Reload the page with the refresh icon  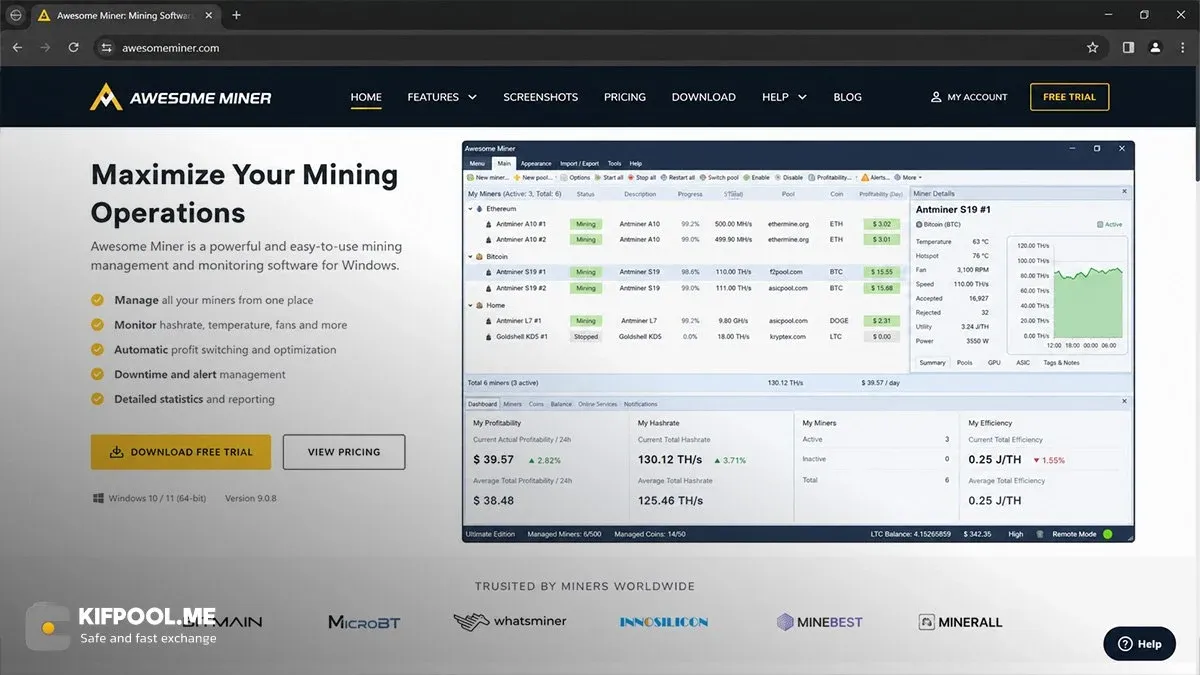[73, 47]
